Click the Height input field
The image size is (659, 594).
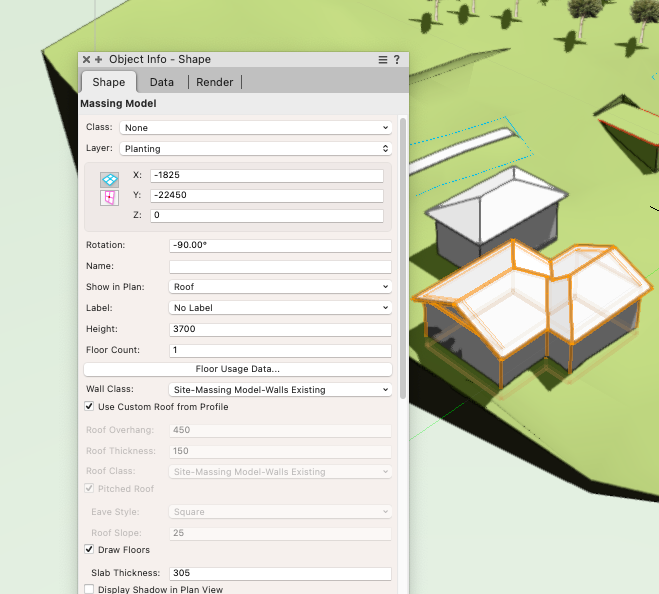280,329
